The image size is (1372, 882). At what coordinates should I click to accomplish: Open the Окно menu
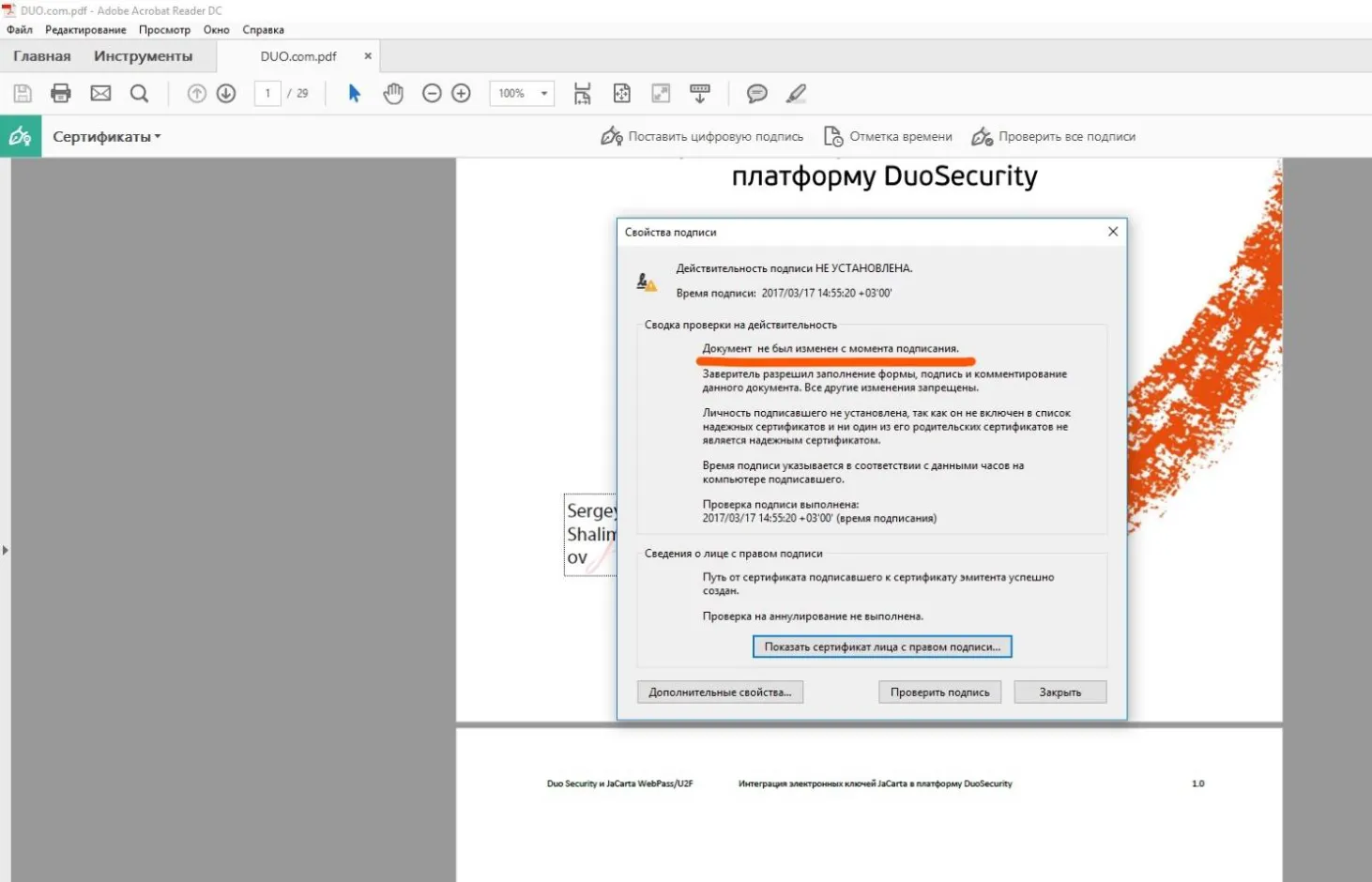point(217,29)
